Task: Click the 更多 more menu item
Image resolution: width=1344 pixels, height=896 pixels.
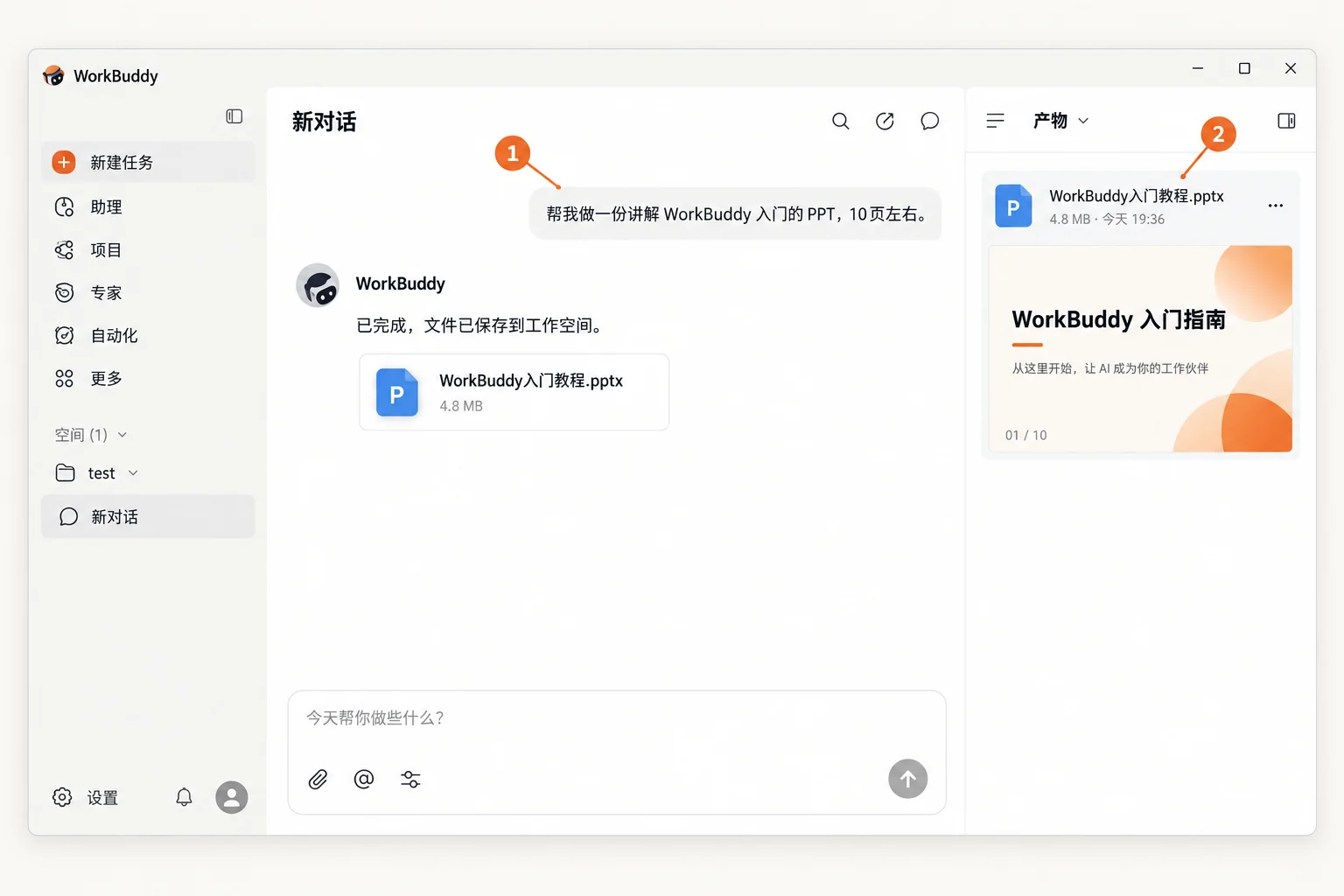Action: [x=148, y=378]
